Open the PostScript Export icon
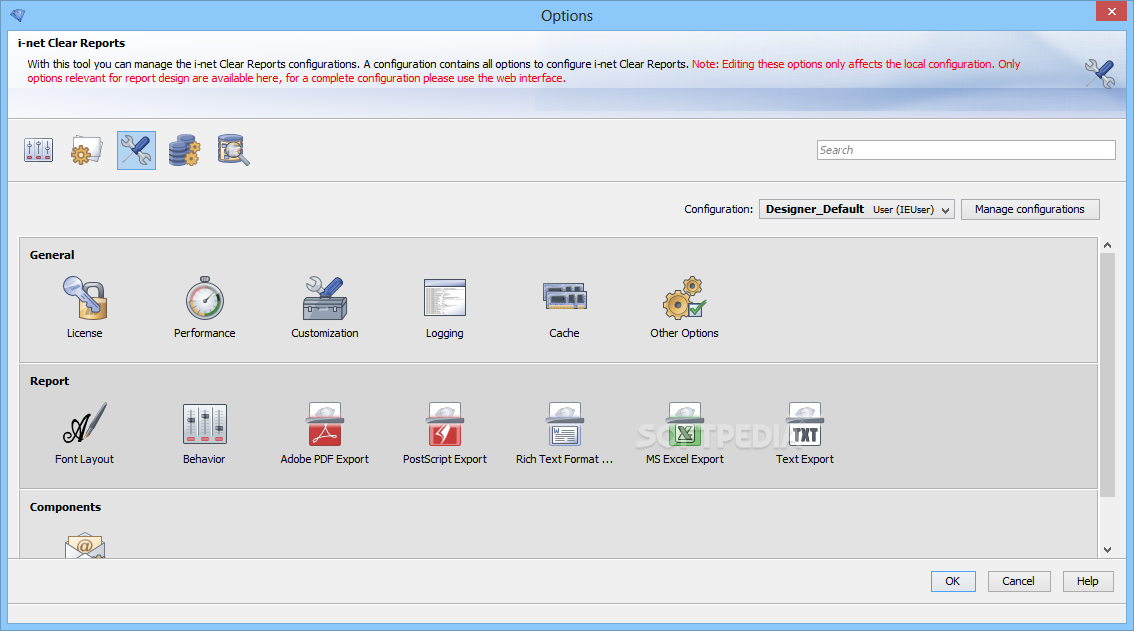 tap(445, 424)
